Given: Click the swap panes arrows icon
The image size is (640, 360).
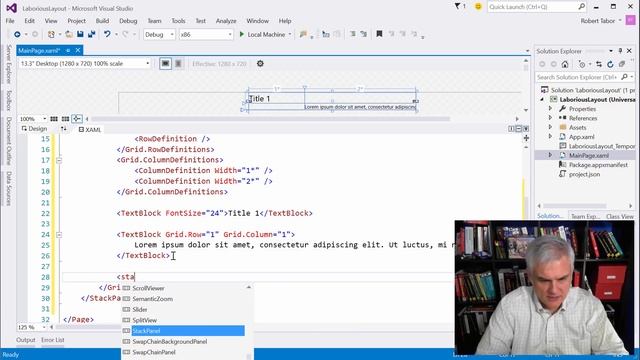Looking at the screenshot, I should (63, 129).
